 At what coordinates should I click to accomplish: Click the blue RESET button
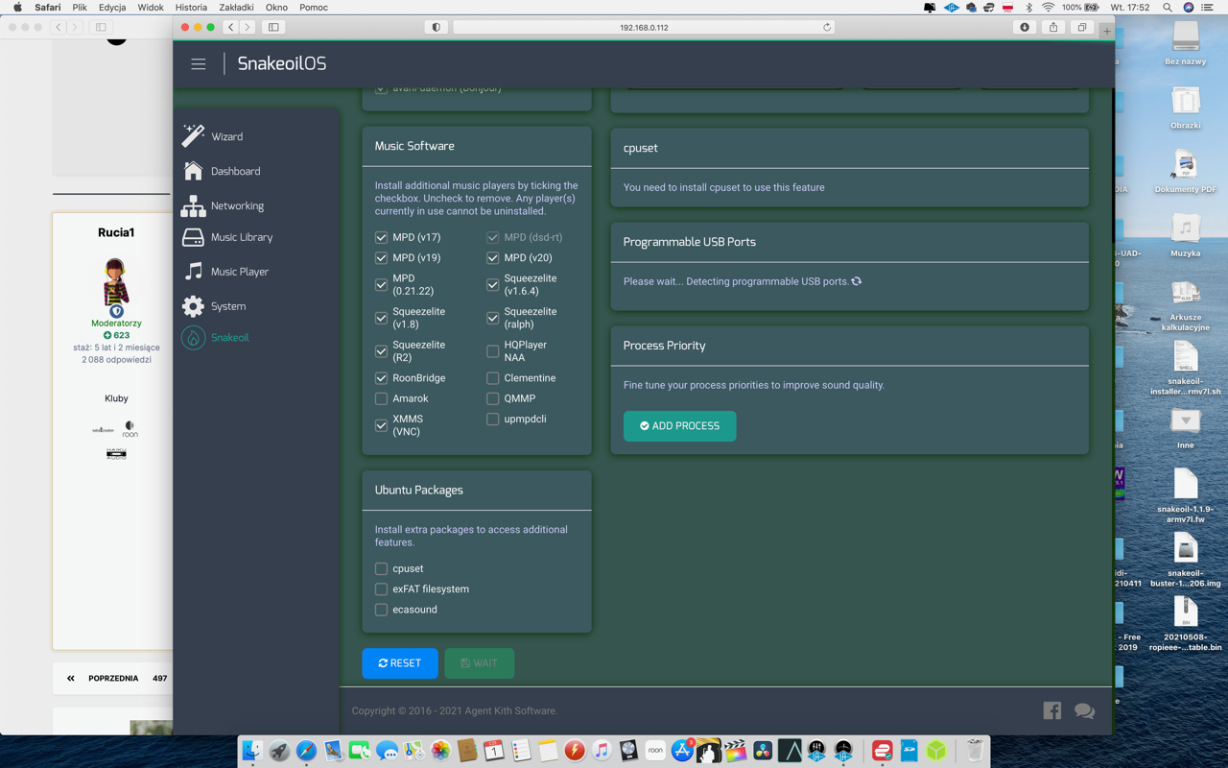coord(400,663)
